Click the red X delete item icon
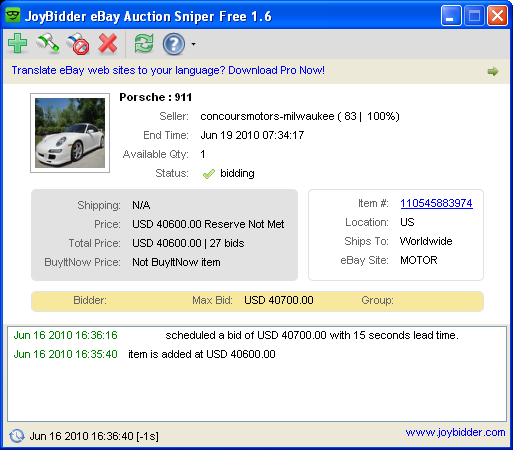513x450 pixels. click(x=108, y=43)
